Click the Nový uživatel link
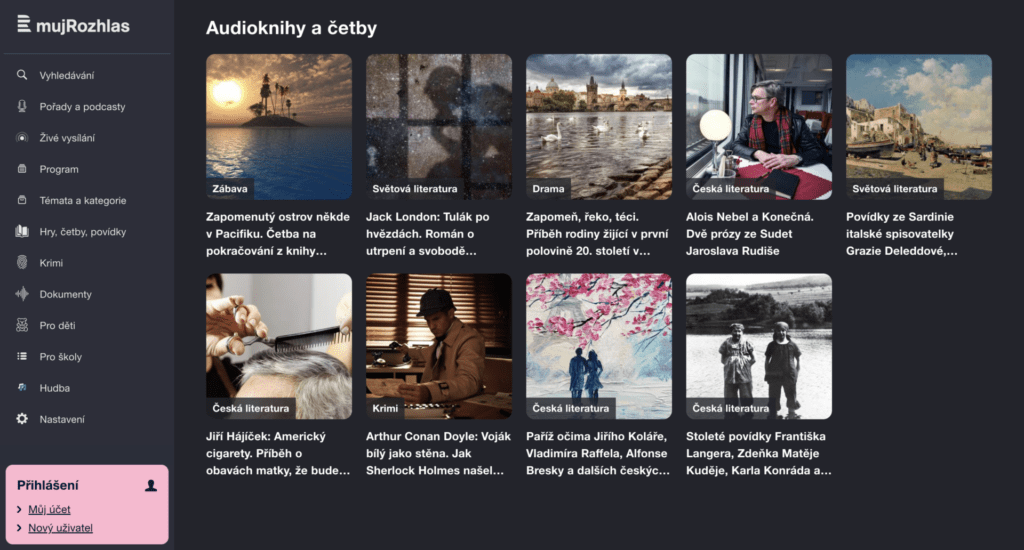 (60, 528)
